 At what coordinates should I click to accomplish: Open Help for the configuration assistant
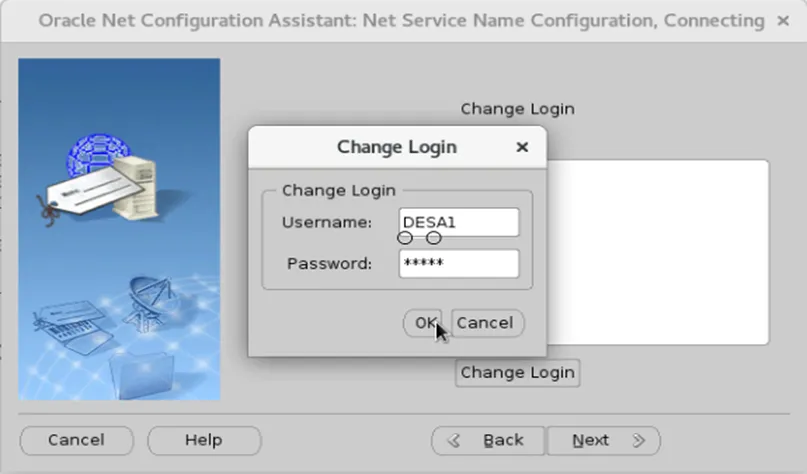point(204,441)
